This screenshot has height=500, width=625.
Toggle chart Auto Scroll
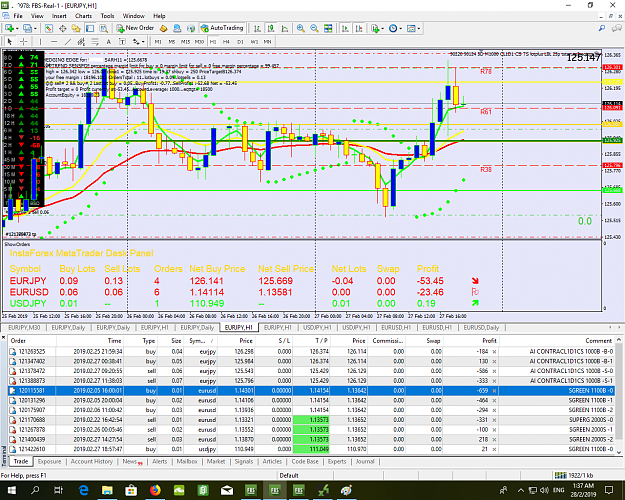coord(345,28)
